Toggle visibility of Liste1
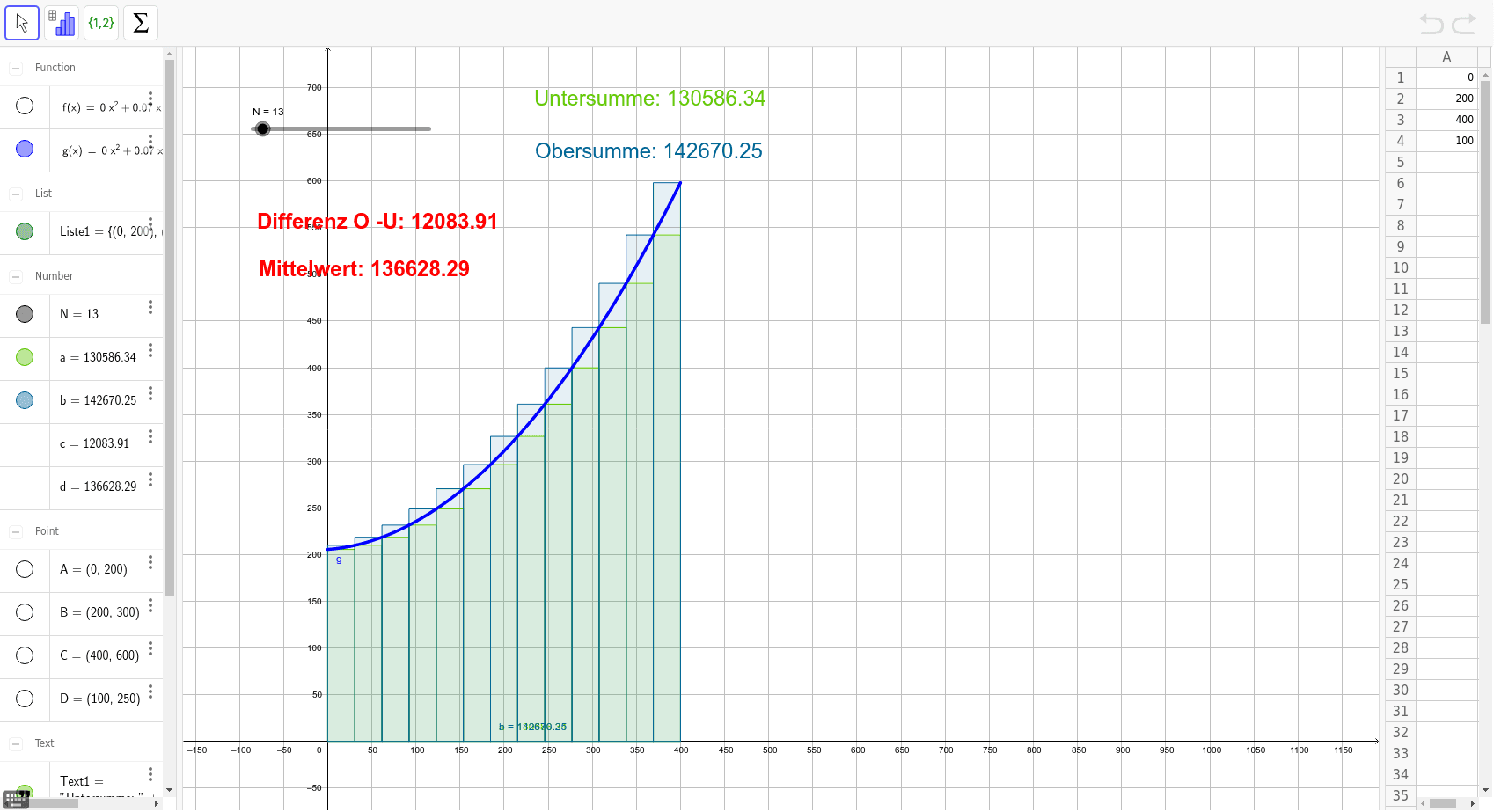This screenshot has height=812, width=1494. click(x=25, y=231)
